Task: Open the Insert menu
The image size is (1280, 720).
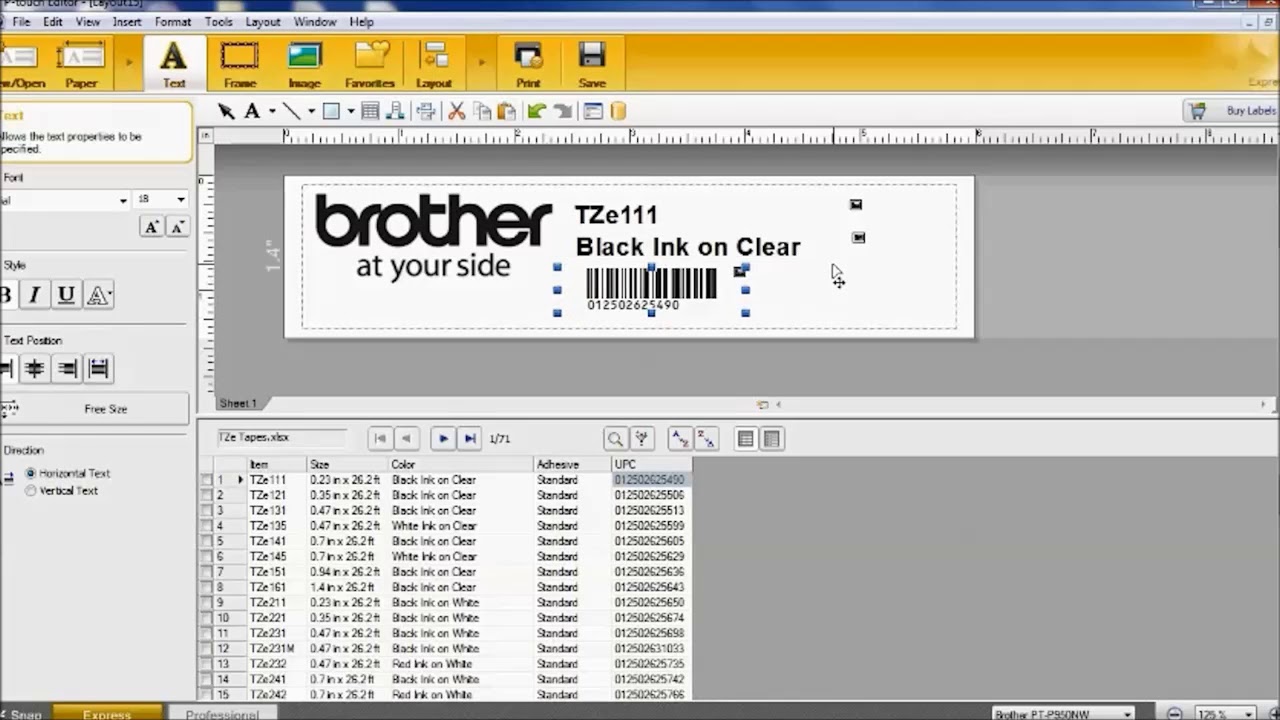Action: coord(127,21)
